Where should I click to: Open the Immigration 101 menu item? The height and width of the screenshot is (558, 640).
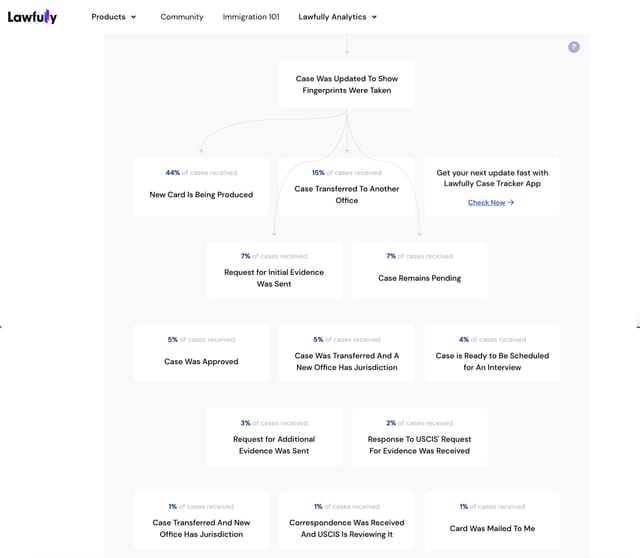pos(251,17)
